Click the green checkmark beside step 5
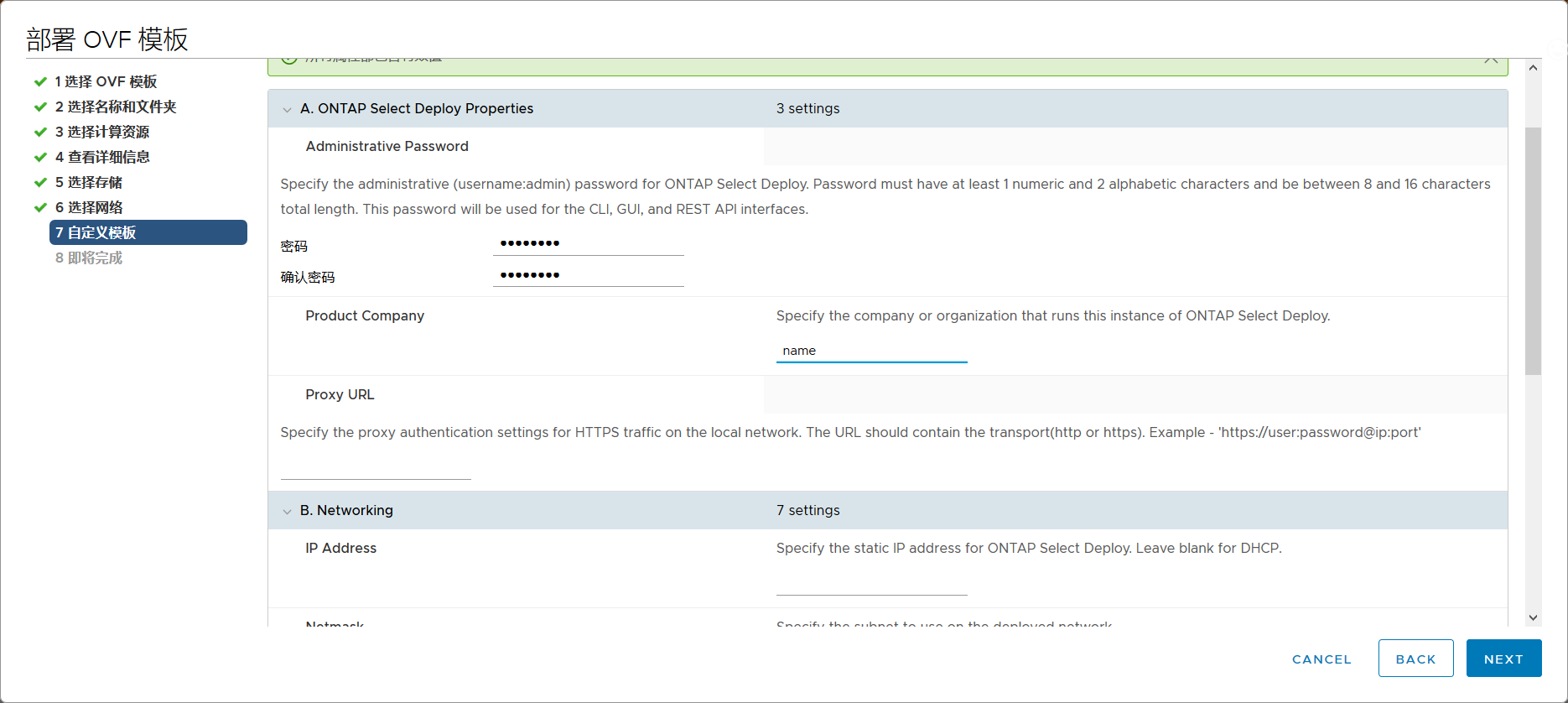 tap(40, 182)
